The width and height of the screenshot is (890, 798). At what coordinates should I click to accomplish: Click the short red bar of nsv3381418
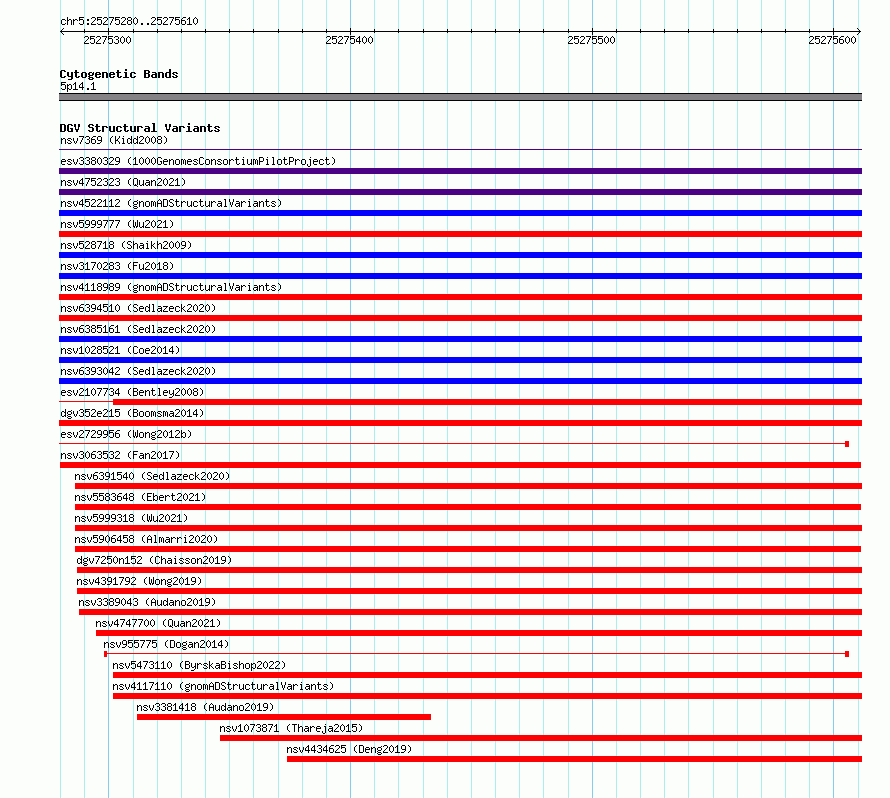(x=284, y=717)
